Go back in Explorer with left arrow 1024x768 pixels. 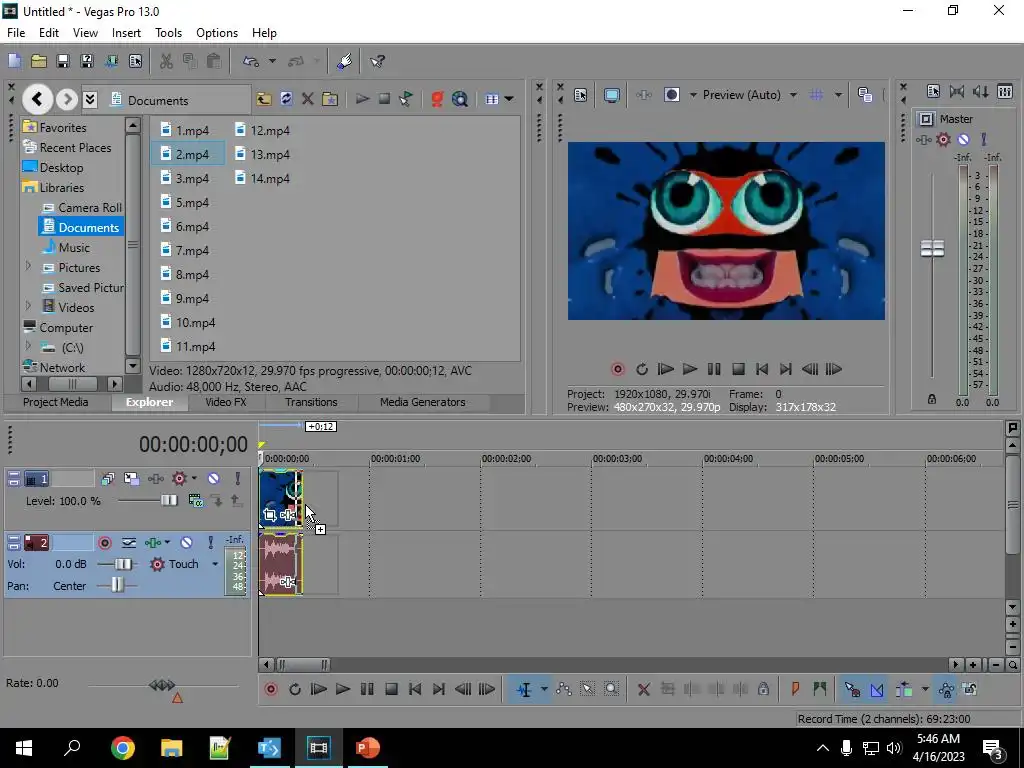click(x=37, y=99)
